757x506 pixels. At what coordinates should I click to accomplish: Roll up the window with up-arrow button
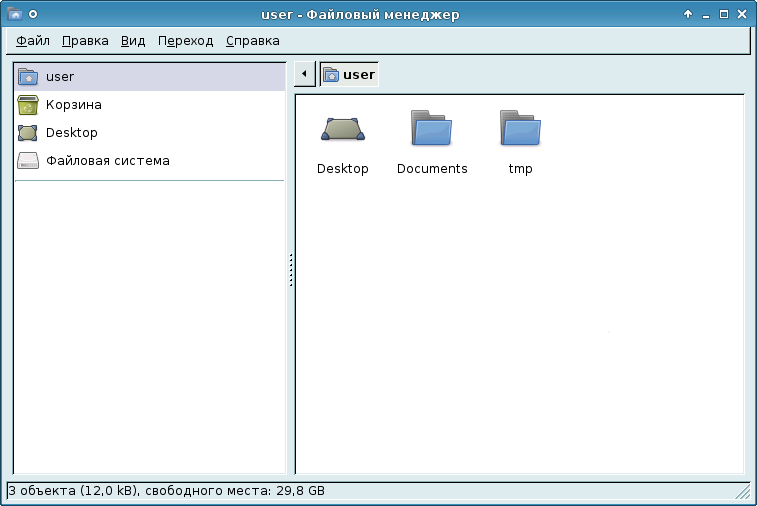(x=688, y=14)
